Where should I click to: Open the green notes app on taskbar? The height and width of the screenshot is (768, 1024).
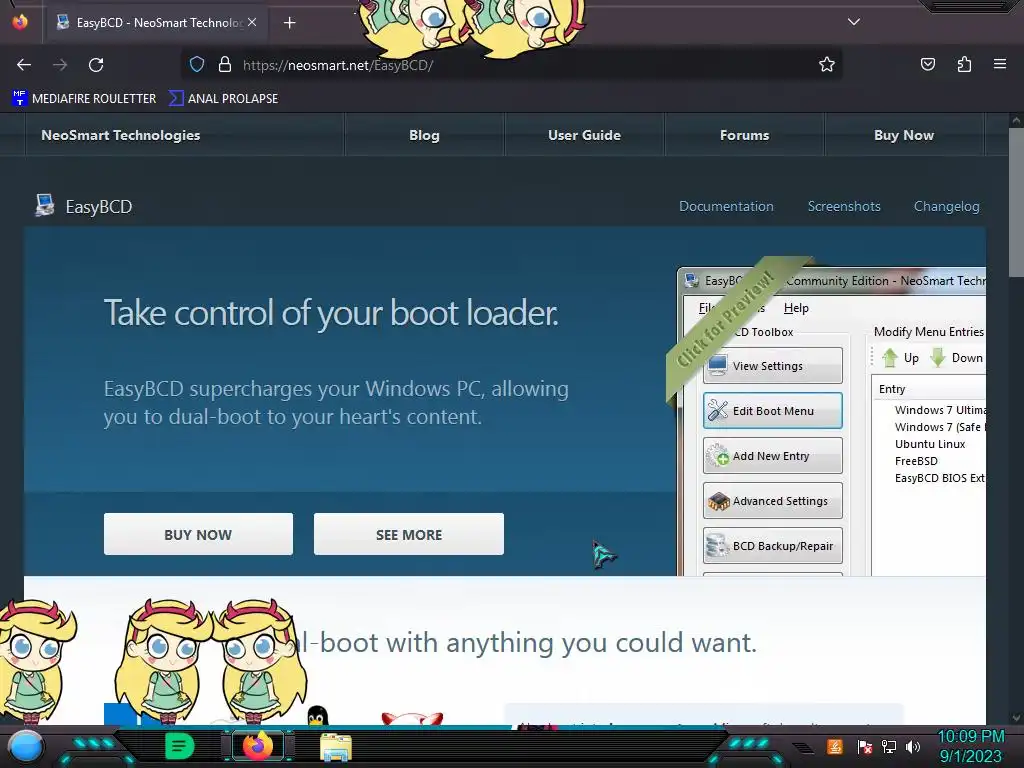point(180,746)
